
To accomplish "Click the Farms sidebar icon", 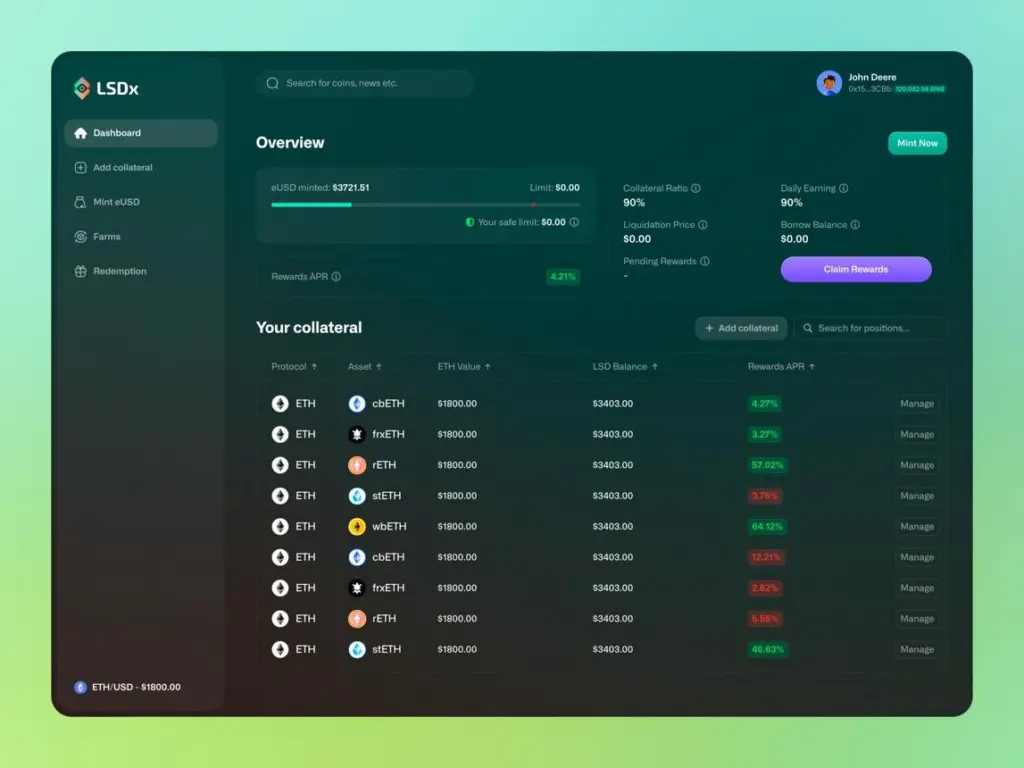I will 80,236.
